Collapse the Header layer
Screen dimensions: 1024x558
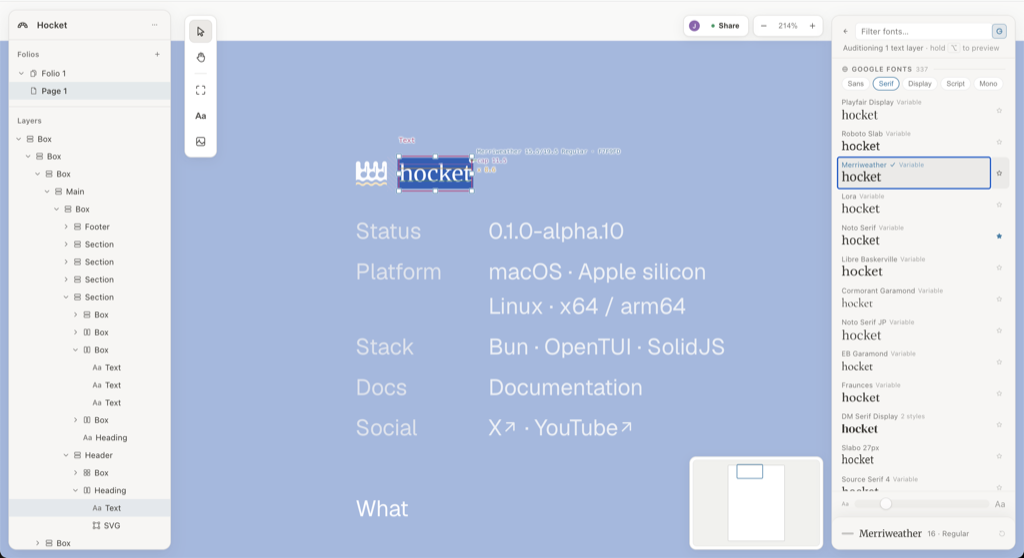(x=66, y=455)
